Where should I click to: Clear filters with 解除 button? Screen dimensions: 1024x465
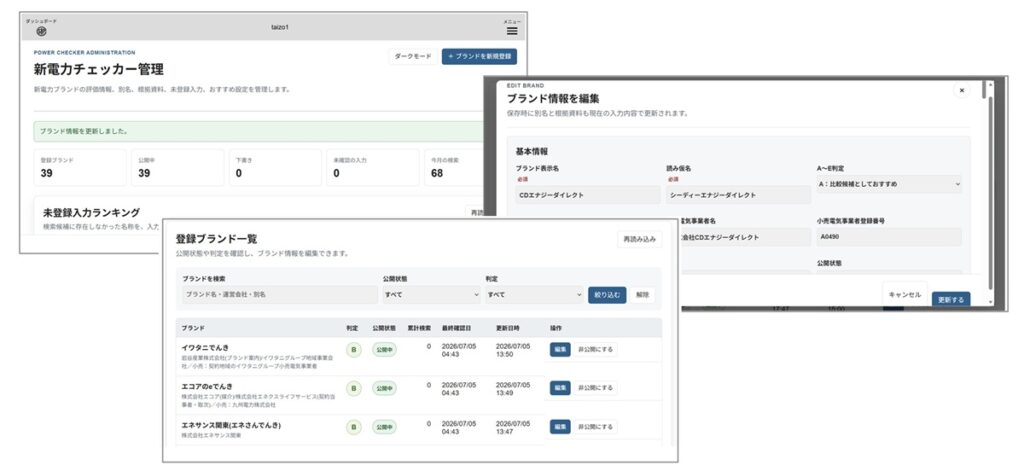tap(642, 295)
